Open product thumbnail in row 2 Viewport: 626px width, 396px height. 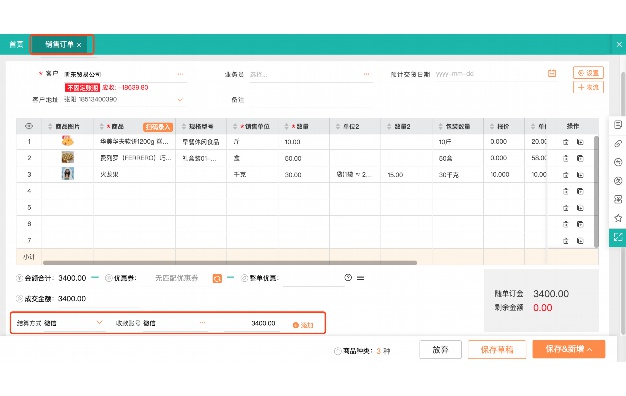click(x=67, y=157)
